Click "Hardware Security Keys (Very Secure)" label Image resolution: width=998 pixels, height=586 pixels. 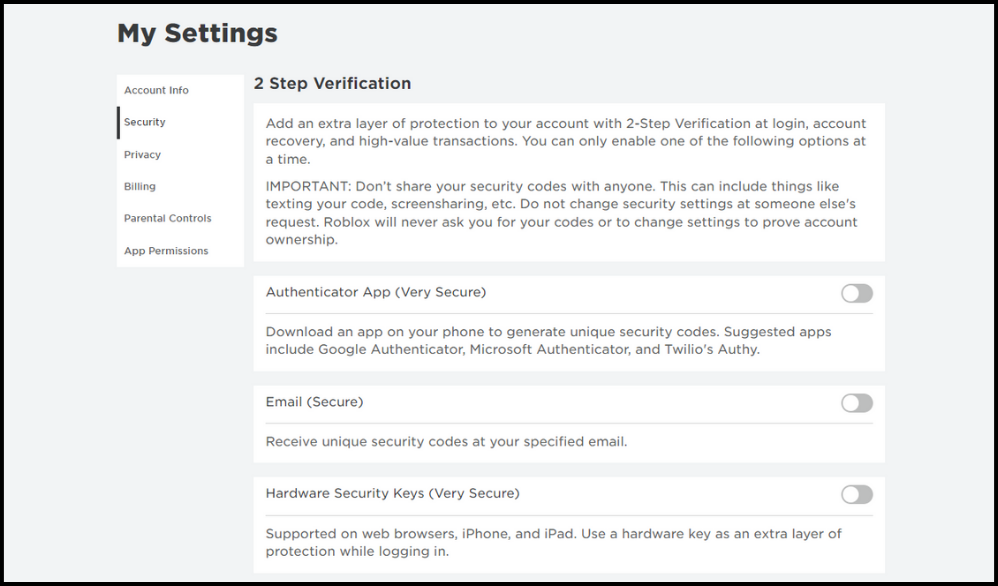[x=392, y=493]
